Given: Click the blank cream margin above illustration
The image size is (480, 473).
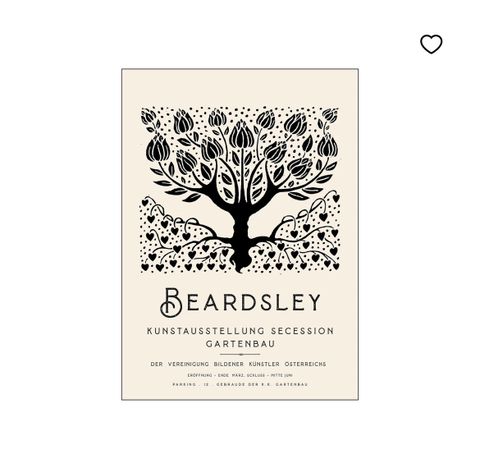Looking at the screenshot, I should point(240,88).
